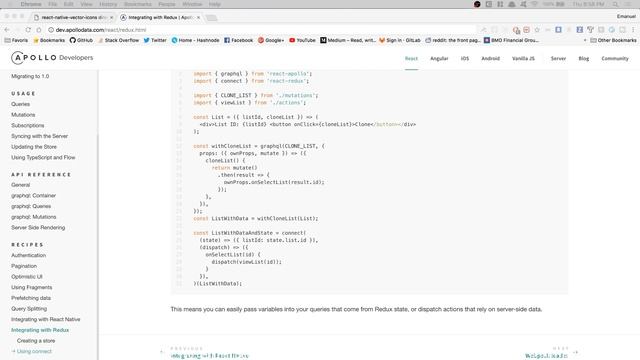The height and width of the screenshot is (360, 640).
Task: Open graphql: Queries reference page
Action: [31, 206]
